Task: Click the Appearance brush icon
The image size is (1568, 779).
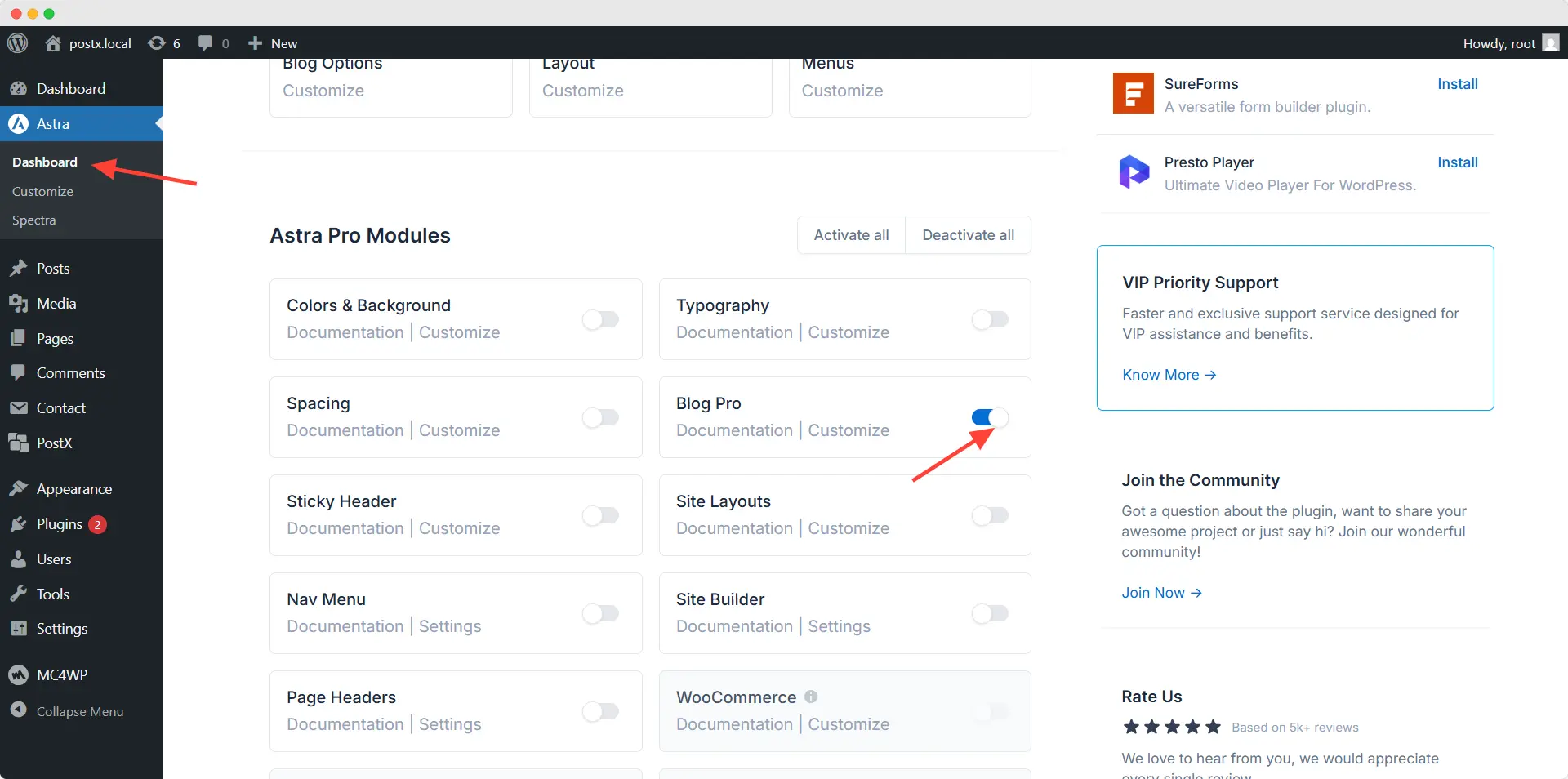Action: pyautogui.click(x=18, y=488)
